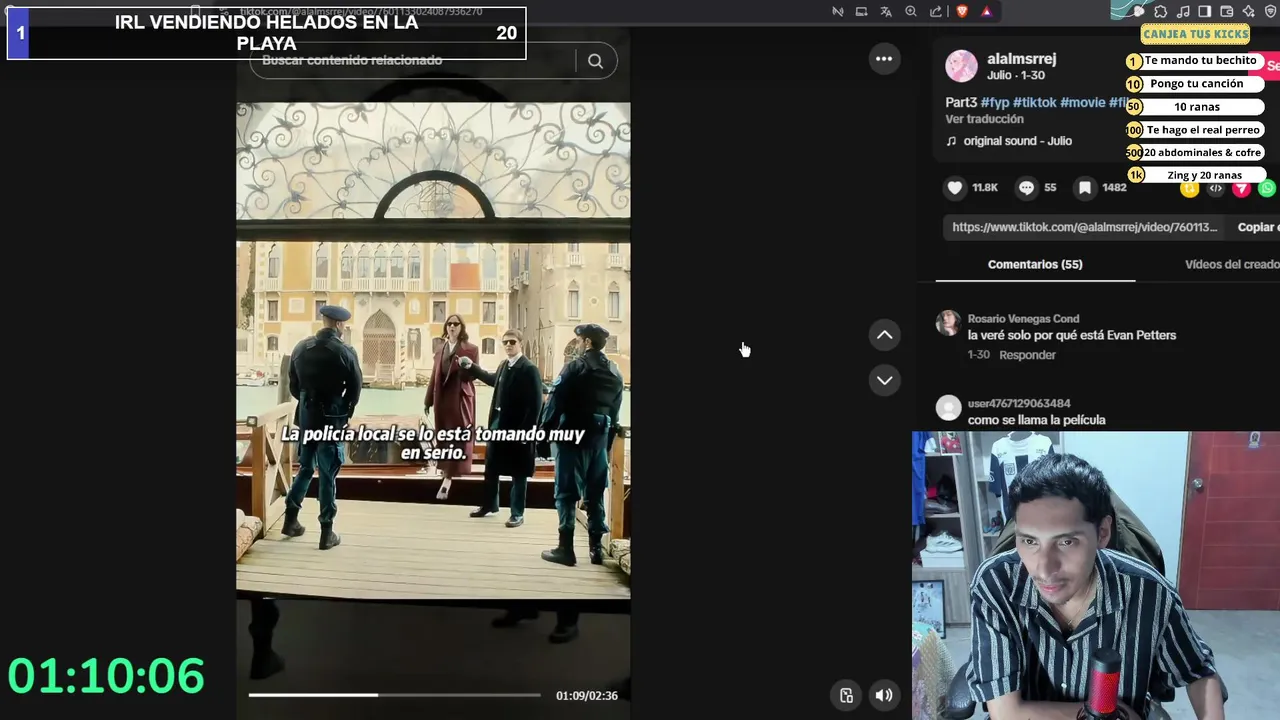Open the Brave wallet icon
Image resolution: width=1280 pixels, height=720 pixels.
(1227, 12)
